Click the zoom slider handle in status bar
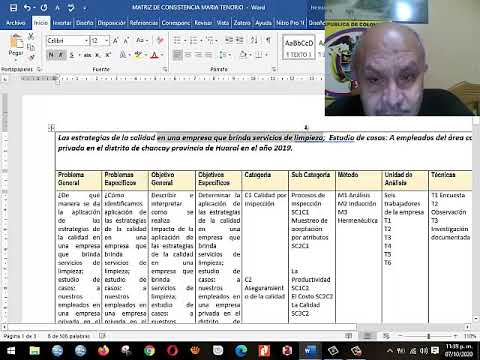This screenshot has width=480, height=360. (429, 336)
